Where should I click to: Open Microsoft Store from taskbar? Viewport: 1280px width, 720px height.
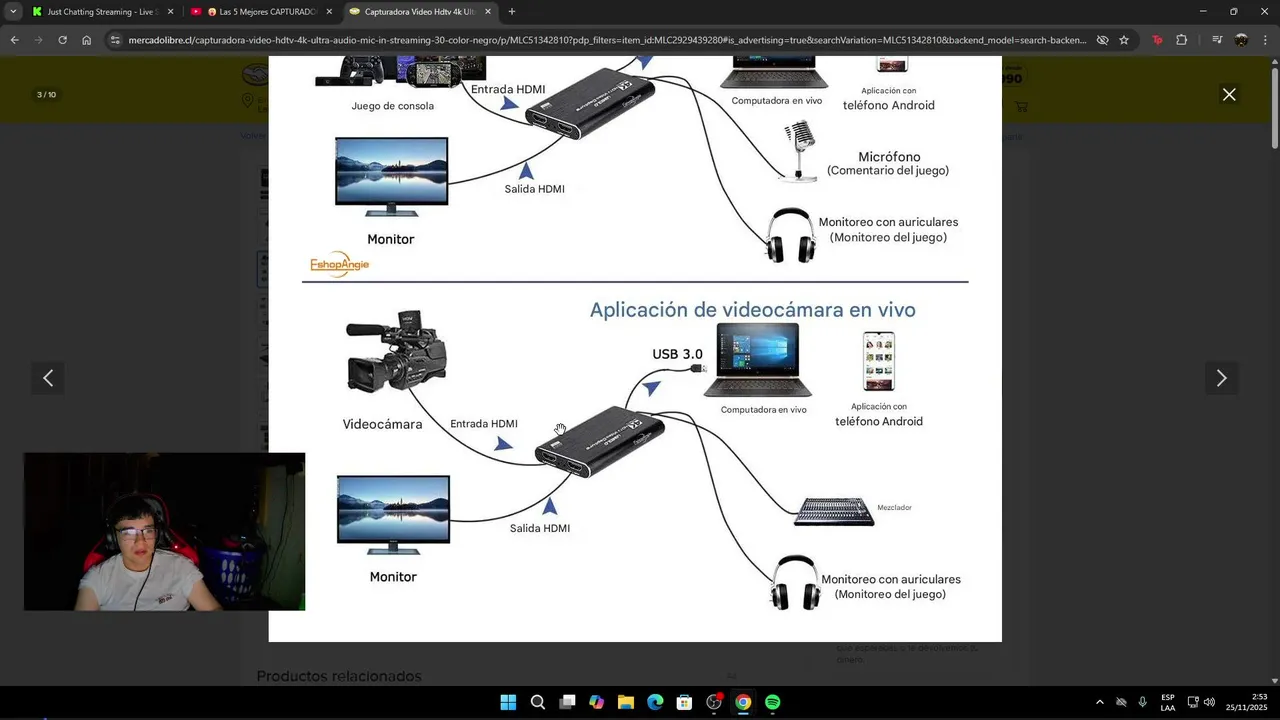(x=685, y=702)
